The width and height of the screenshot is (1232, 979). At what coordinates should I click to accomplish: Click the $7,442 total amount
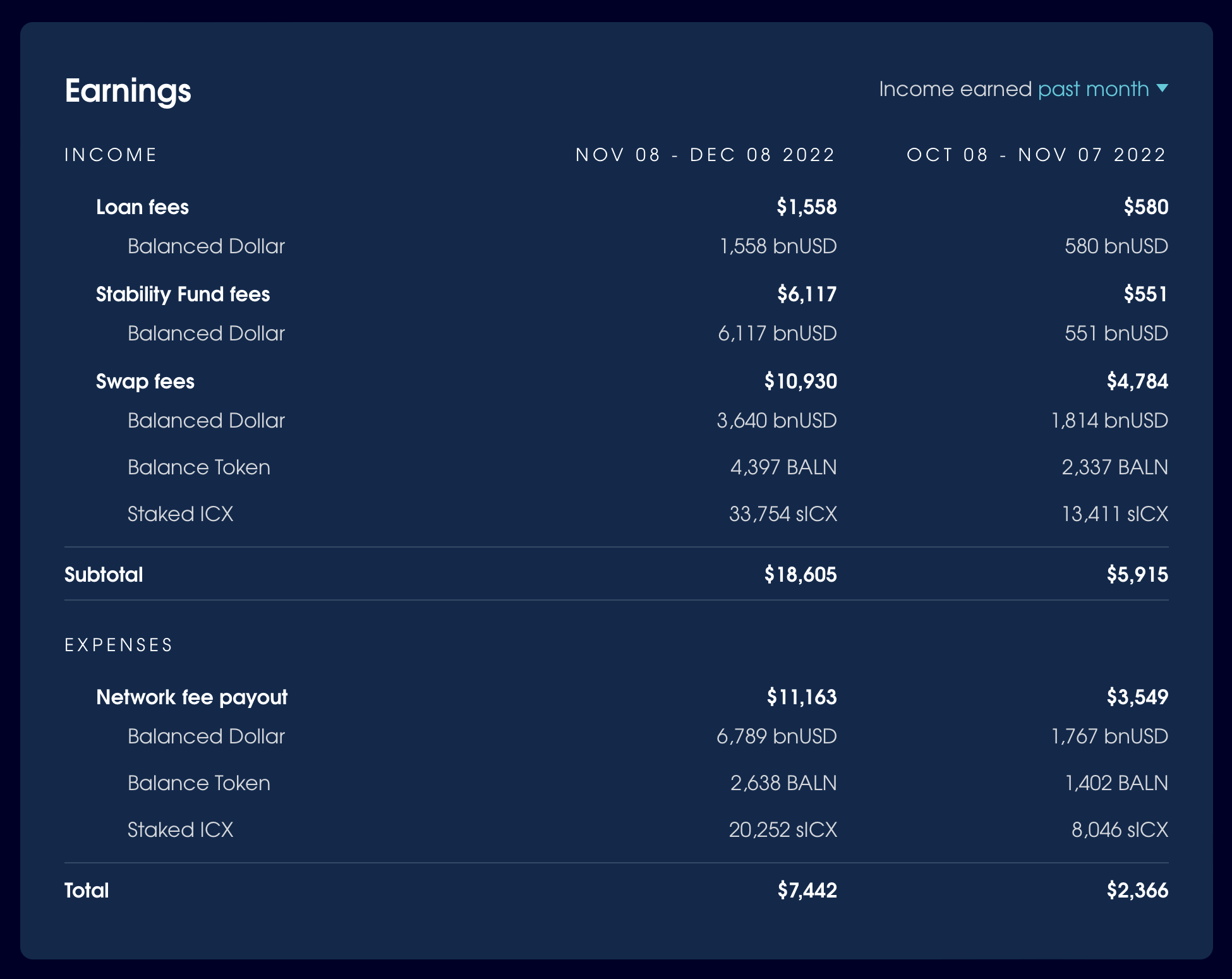pos(807,891)
